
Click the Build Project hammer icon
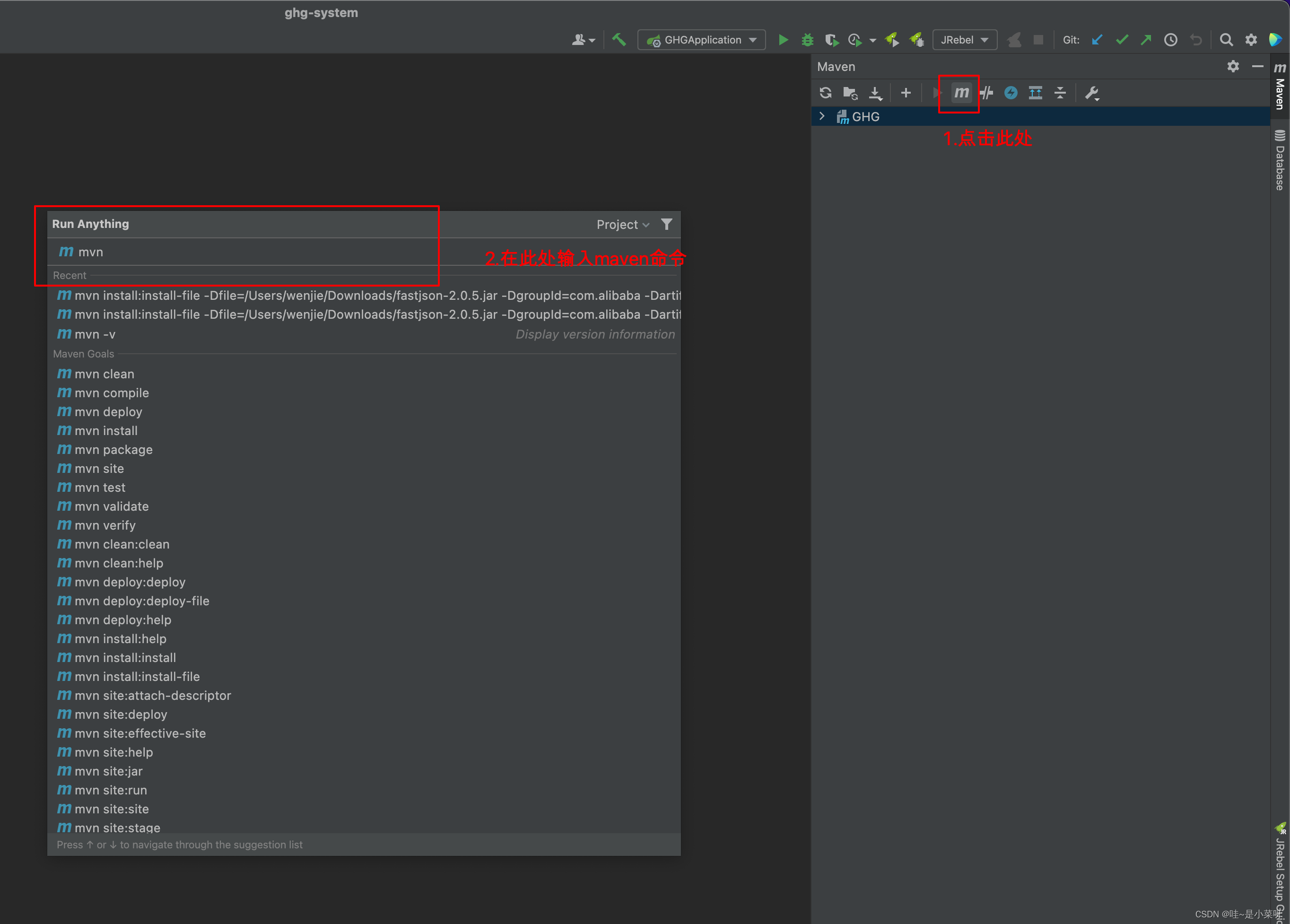point(619,40)
